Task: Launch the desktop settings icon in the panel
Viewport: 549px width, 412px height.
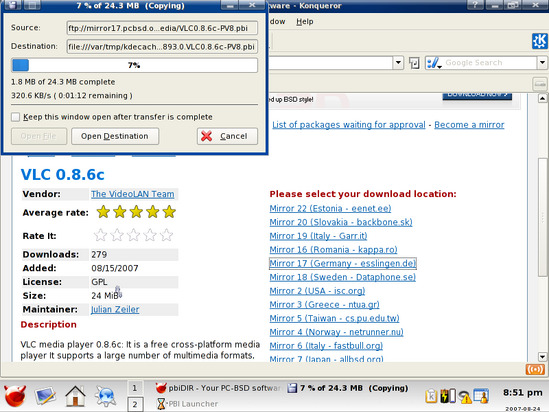Action: click(45, 396)
